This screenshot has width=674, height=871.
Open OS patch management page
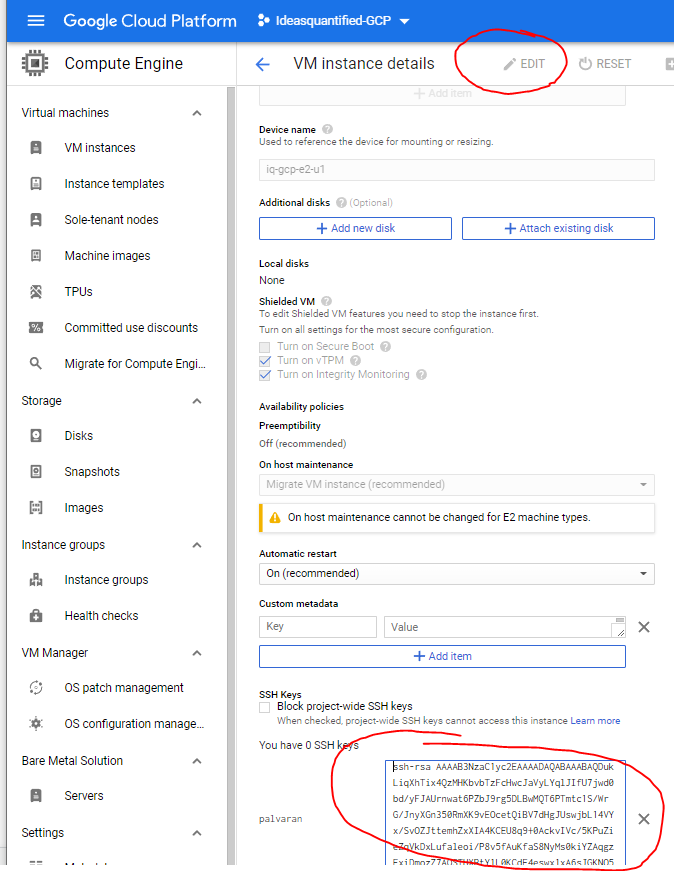click(124, 688)
